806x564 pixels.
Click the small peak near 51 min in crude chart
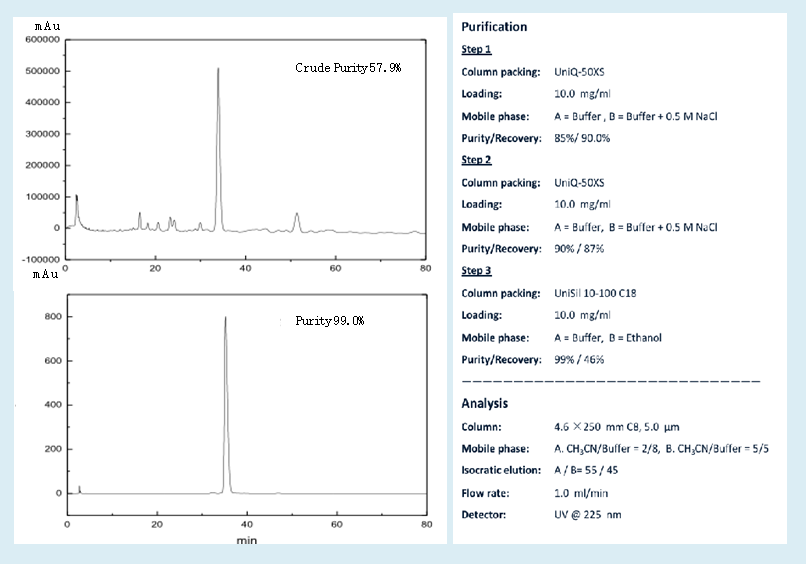297,222
